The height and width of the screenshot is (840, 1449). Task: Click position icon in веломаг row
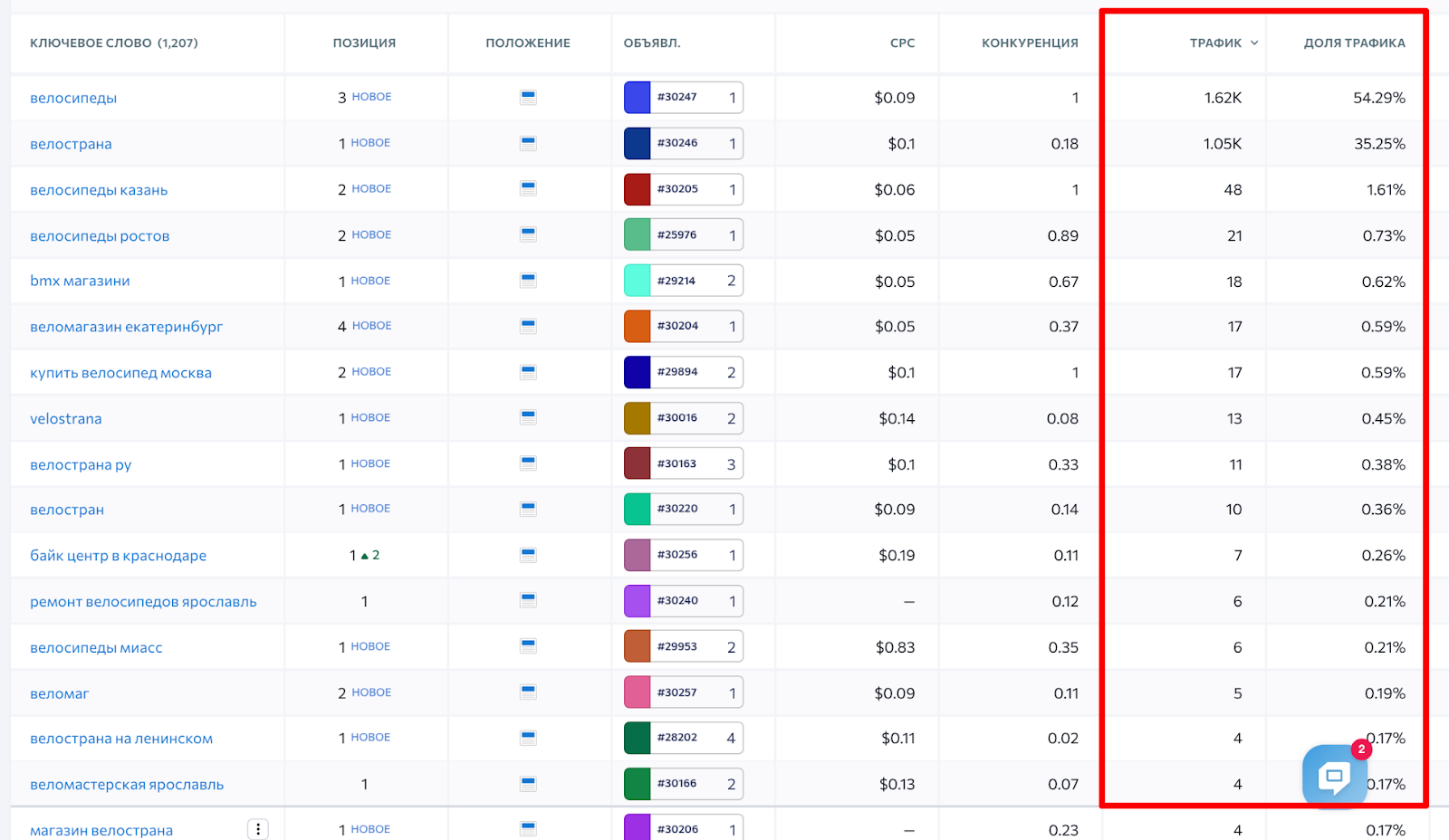(x=528, y=692)
